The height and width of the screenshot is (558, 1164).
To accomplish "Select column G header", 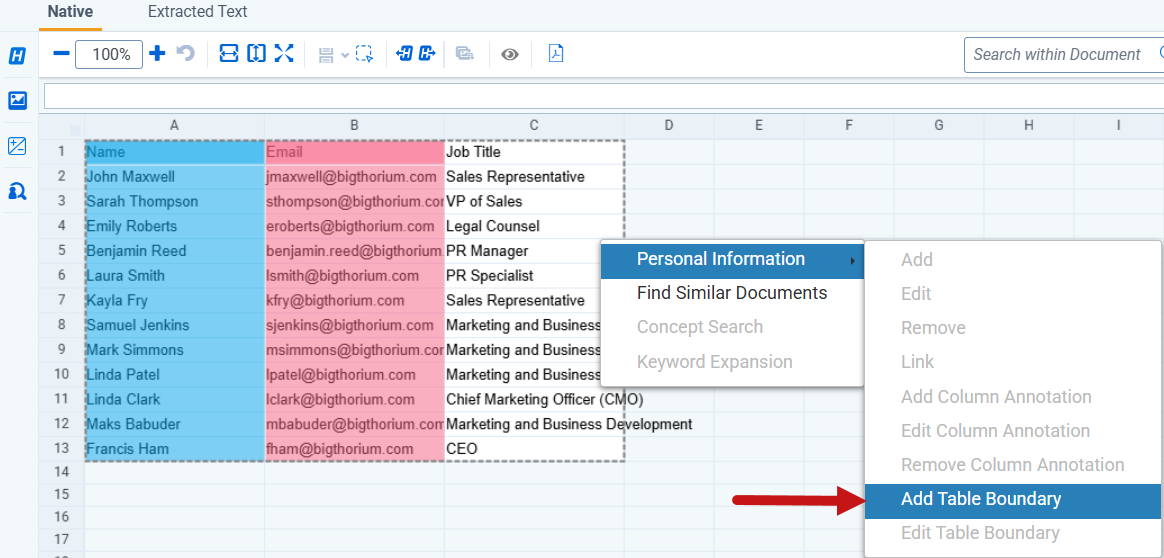I will point(939,126).
